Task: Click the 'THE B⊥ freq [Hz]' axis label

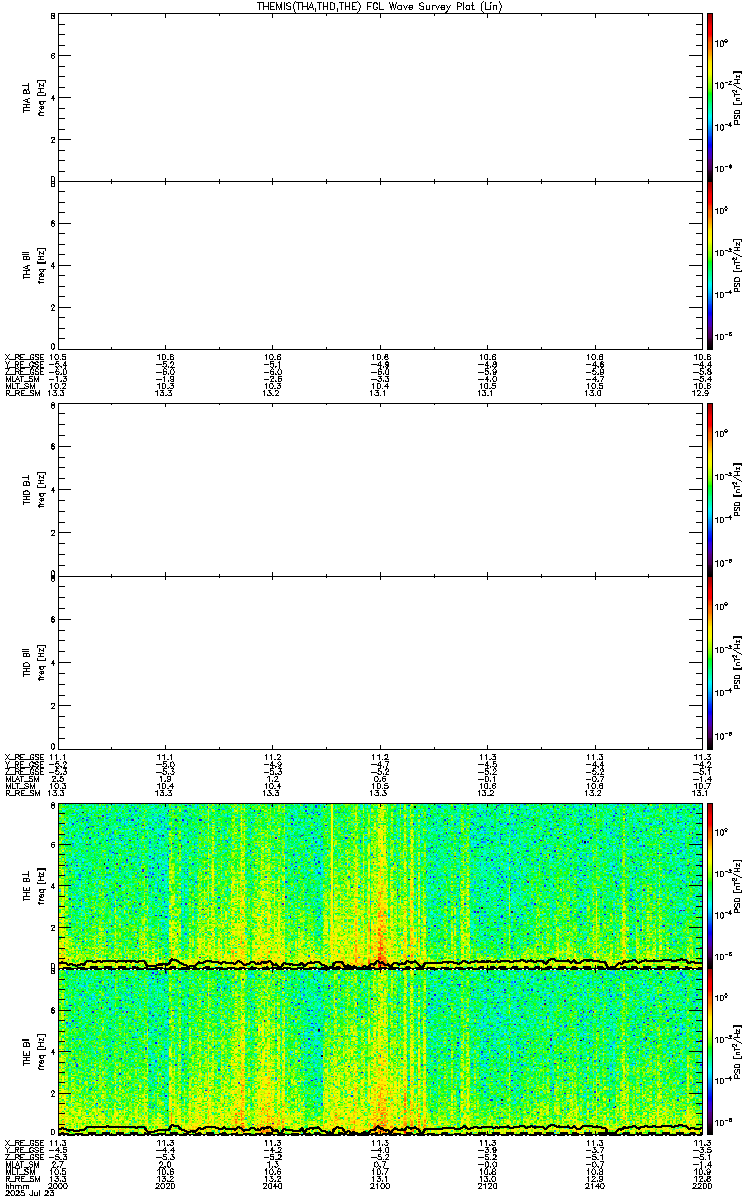Action: 33,885
